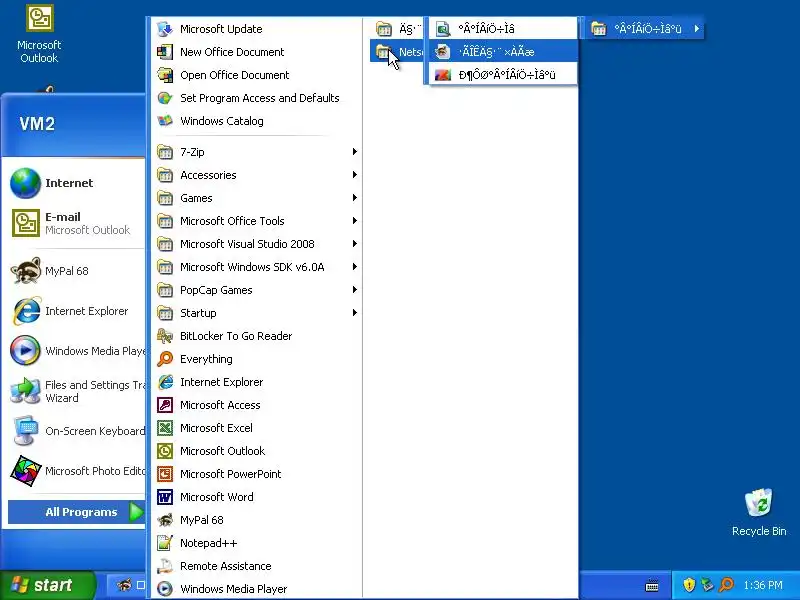Expand Microsoft Windows SDK v6.0A folder
The image size is (800, 600).
(x=257, y=267)
